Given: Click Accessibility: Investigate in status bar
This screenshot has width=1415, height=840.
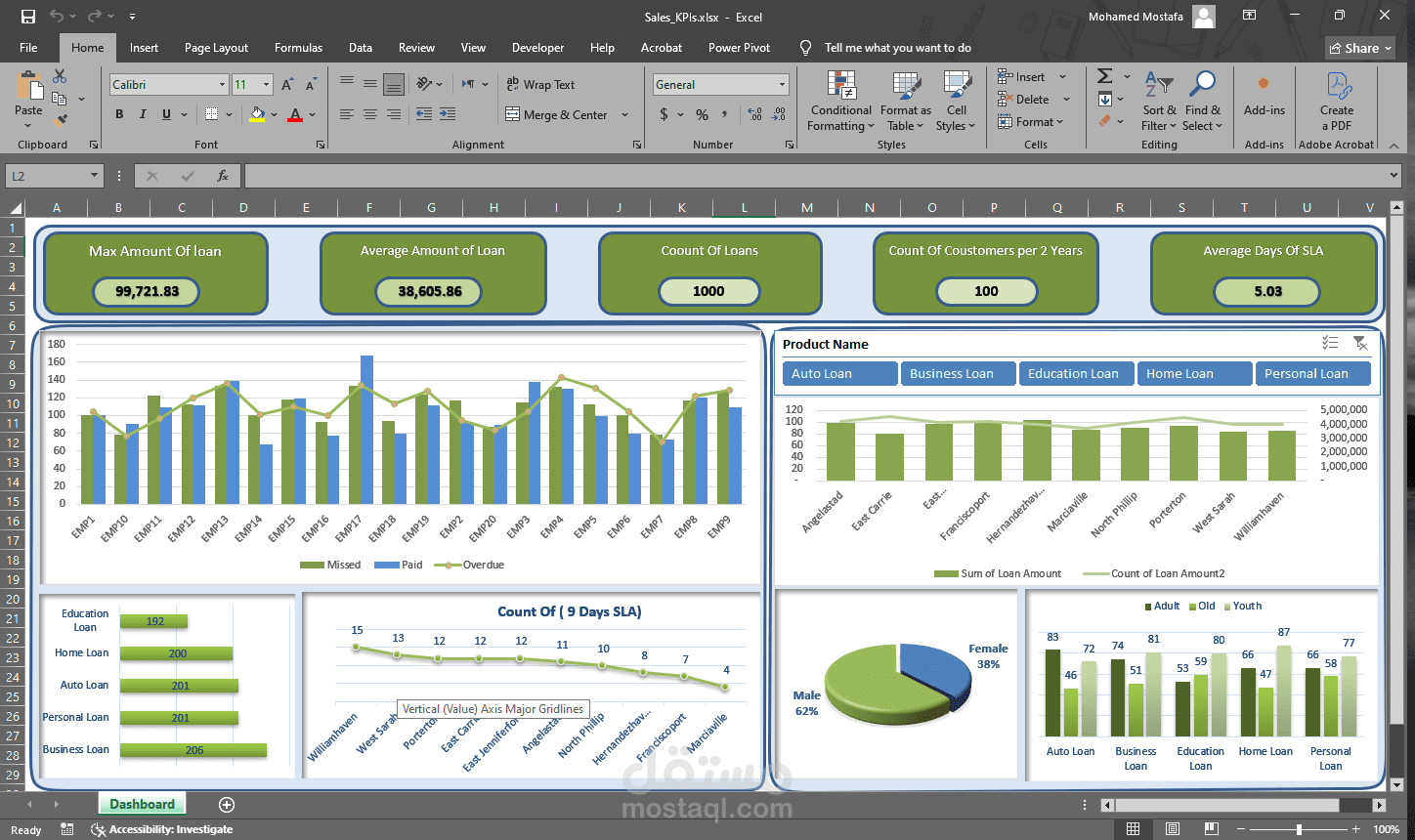Looking at the screenshot, I should pos(162,829).
